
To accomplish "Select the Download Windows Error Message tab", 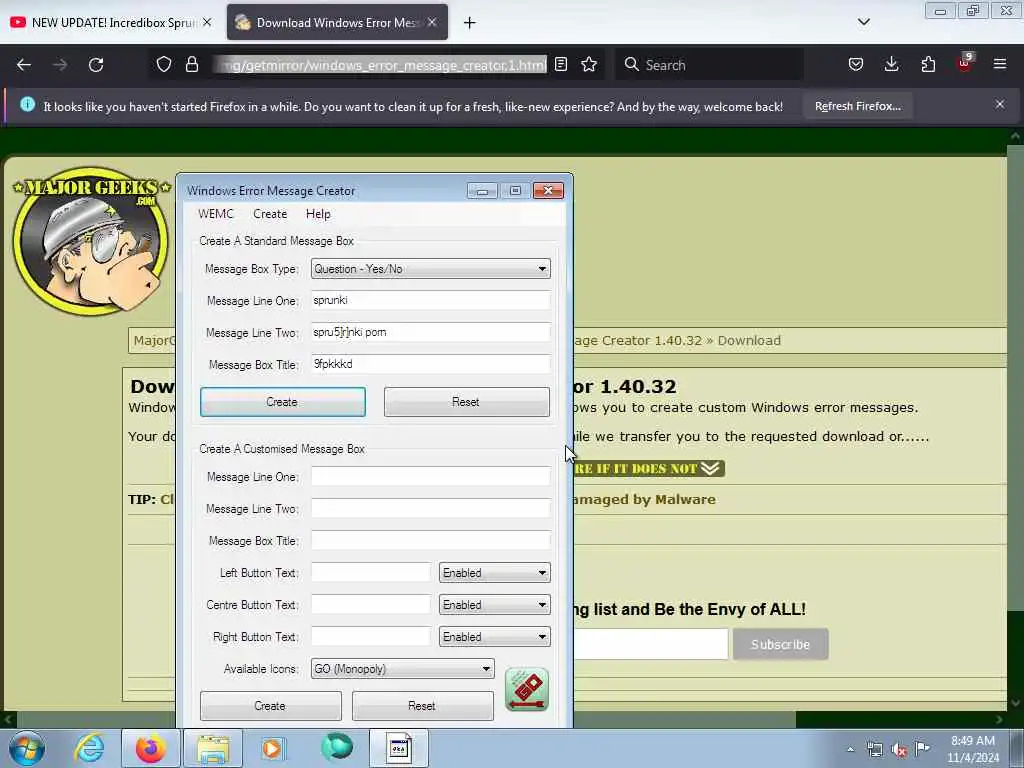I will pyautogui.click(x=337, y=22).
